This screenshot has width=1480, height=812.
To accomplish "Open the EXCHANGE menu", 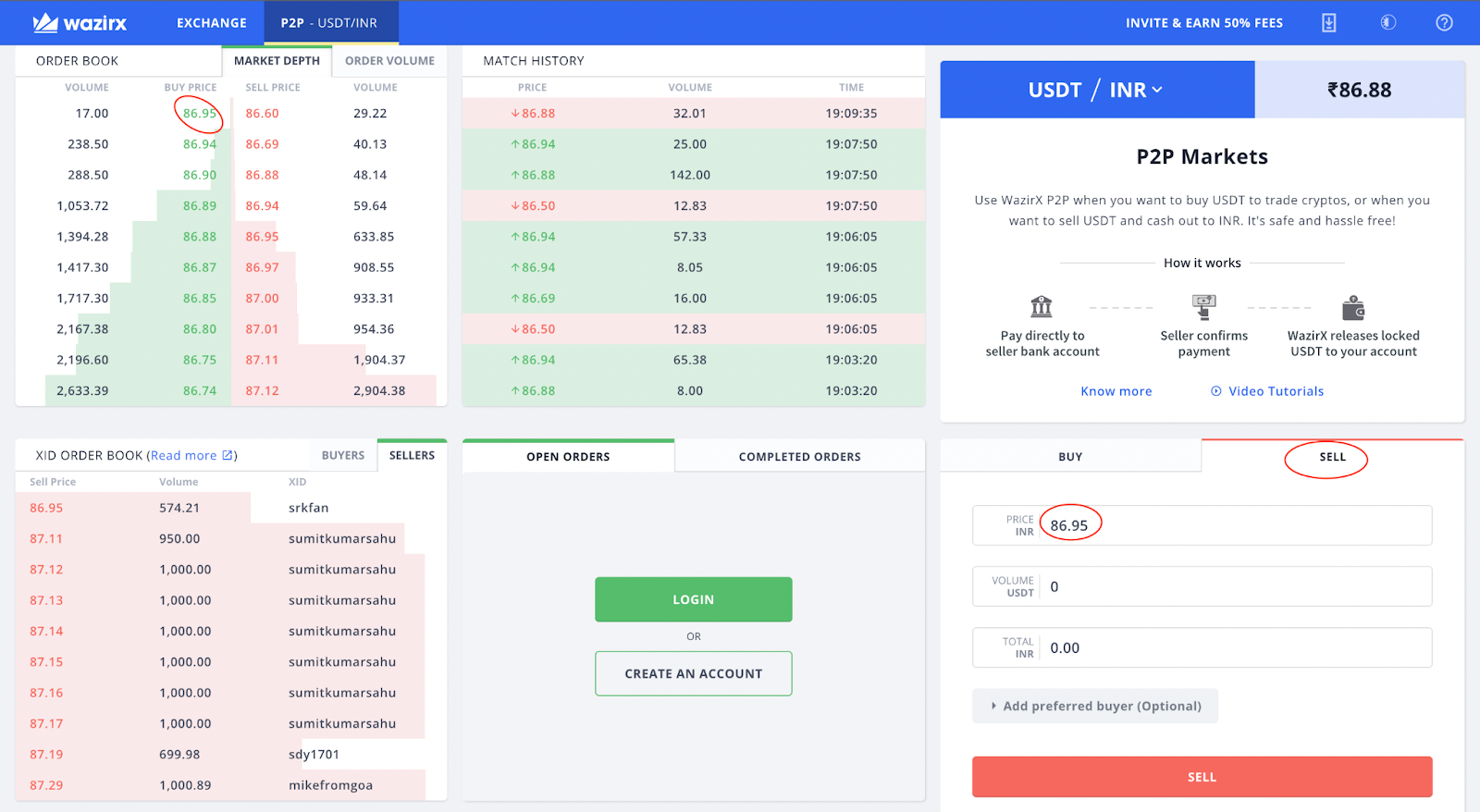I will coord(212,23).
